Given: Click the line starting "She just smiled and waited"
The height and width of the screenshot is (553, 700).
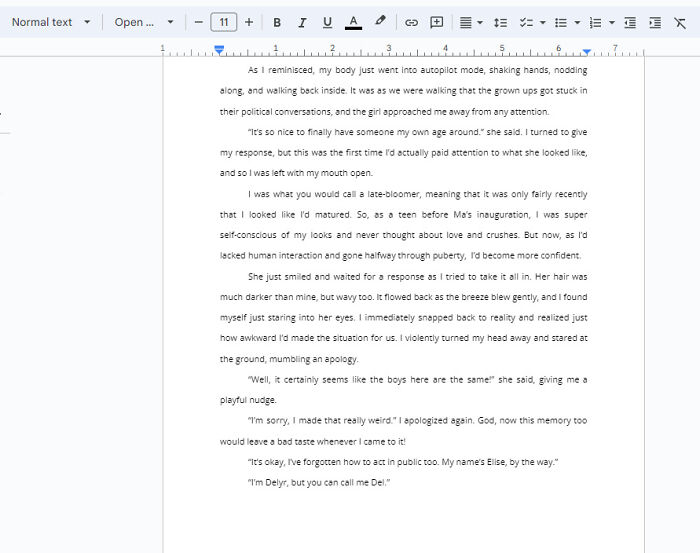Looking at the screenshot, I should (x=417, y=277).
